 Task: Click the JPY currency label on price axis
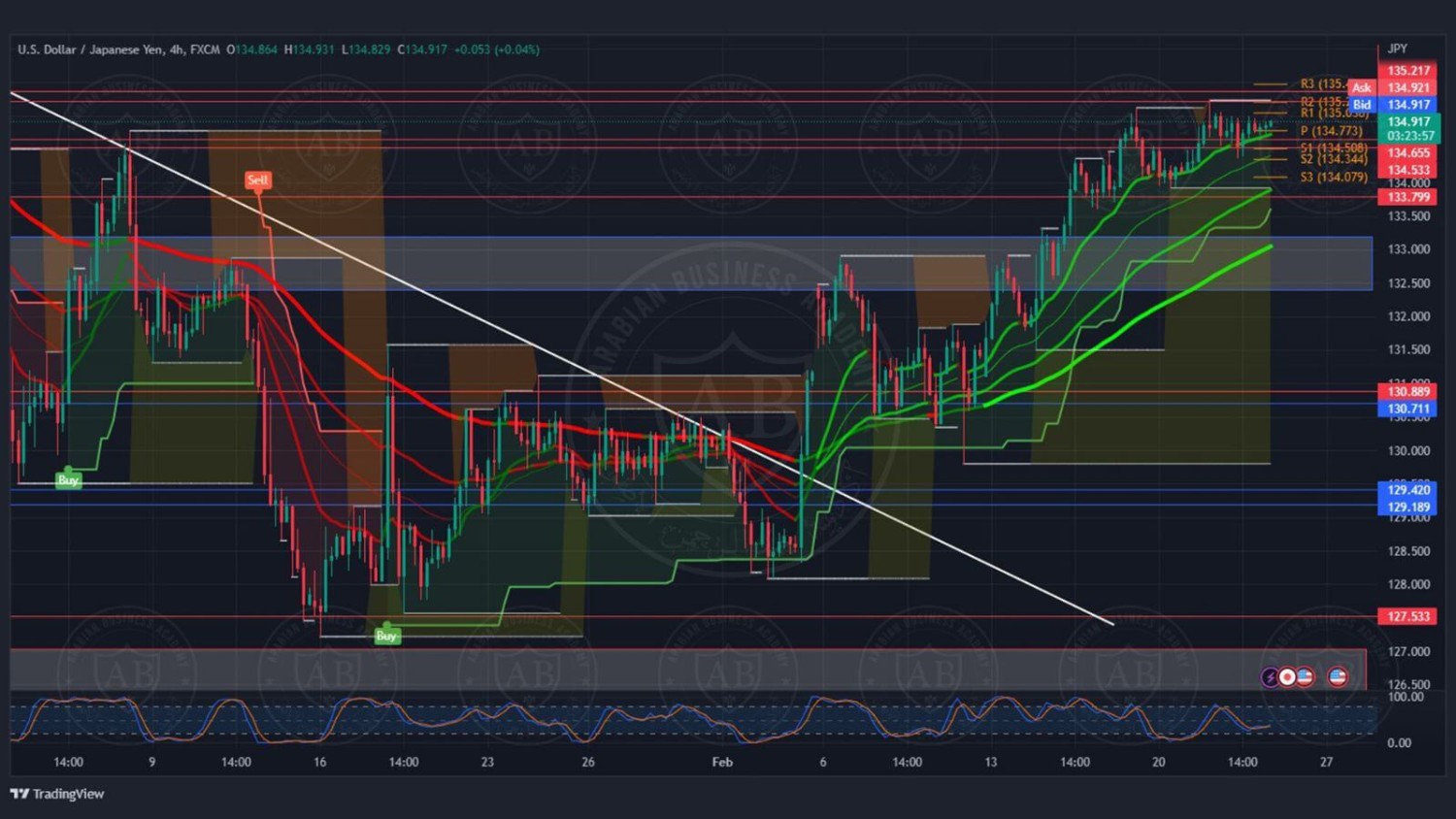pos(1398,49)
